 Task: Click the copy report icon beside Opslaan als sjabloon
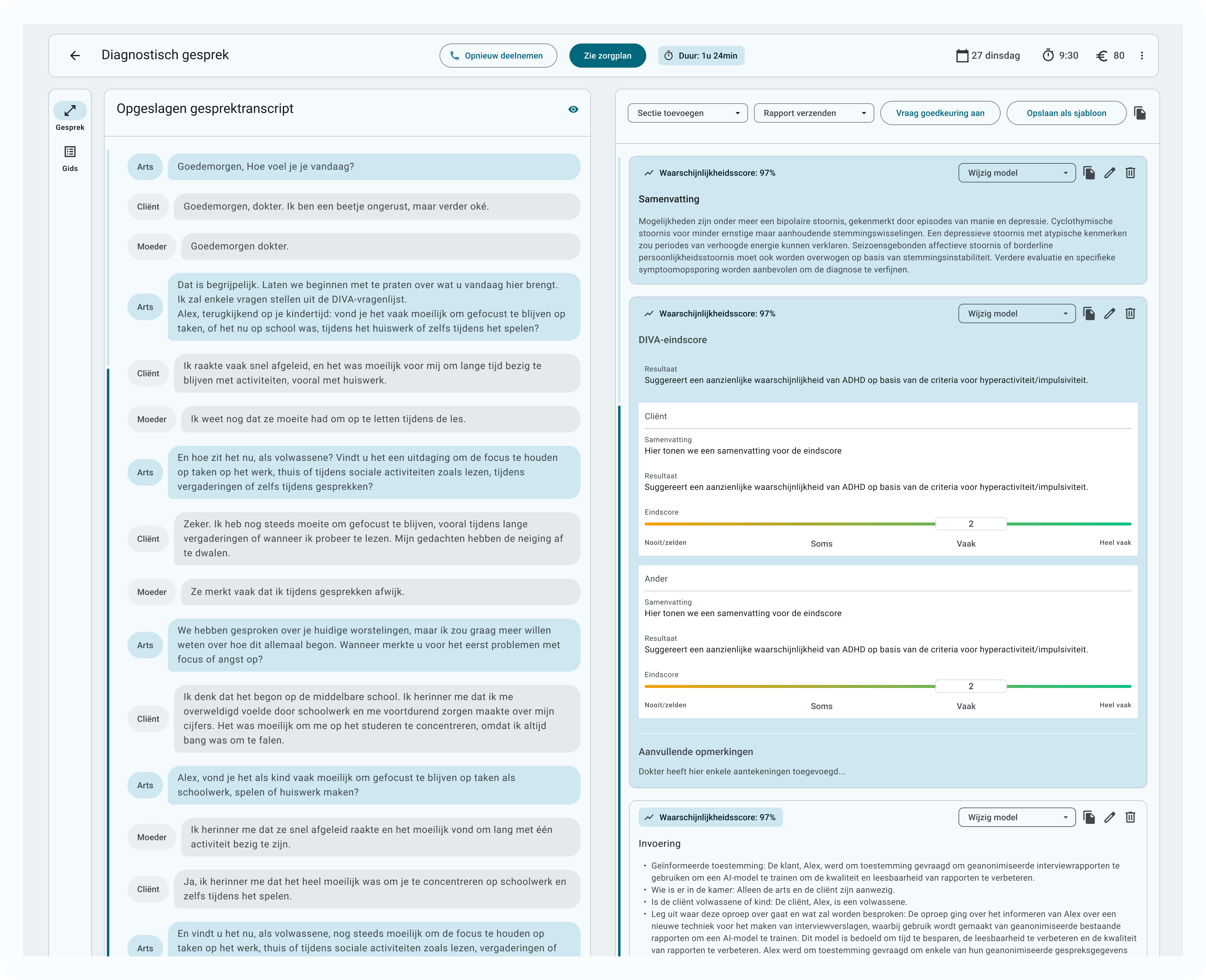point(1139,113)
